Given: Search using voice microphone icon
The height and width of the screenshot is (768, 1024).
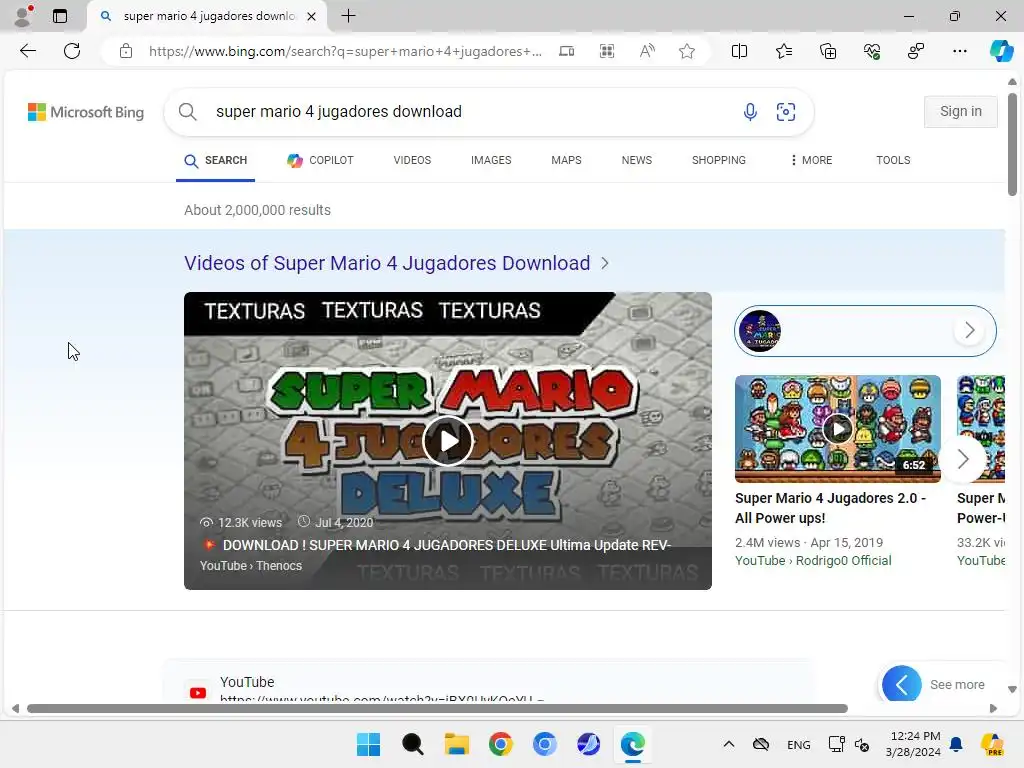Looking at the screenshot, I should pyautogui.click(x=750, y=112).
